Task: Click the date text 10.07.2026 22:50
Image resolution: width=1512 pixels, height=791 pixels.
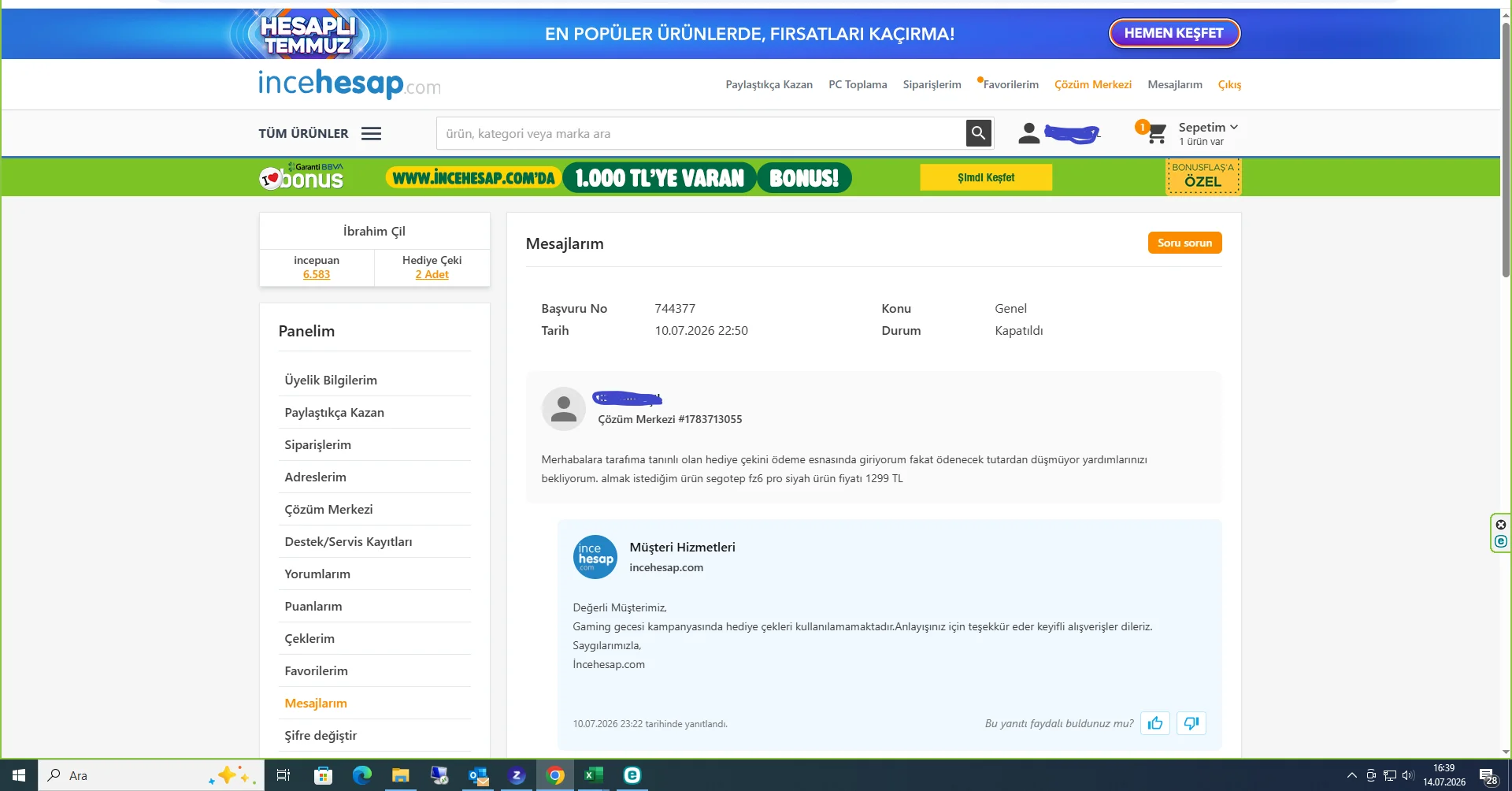Action: click(701, 330)
